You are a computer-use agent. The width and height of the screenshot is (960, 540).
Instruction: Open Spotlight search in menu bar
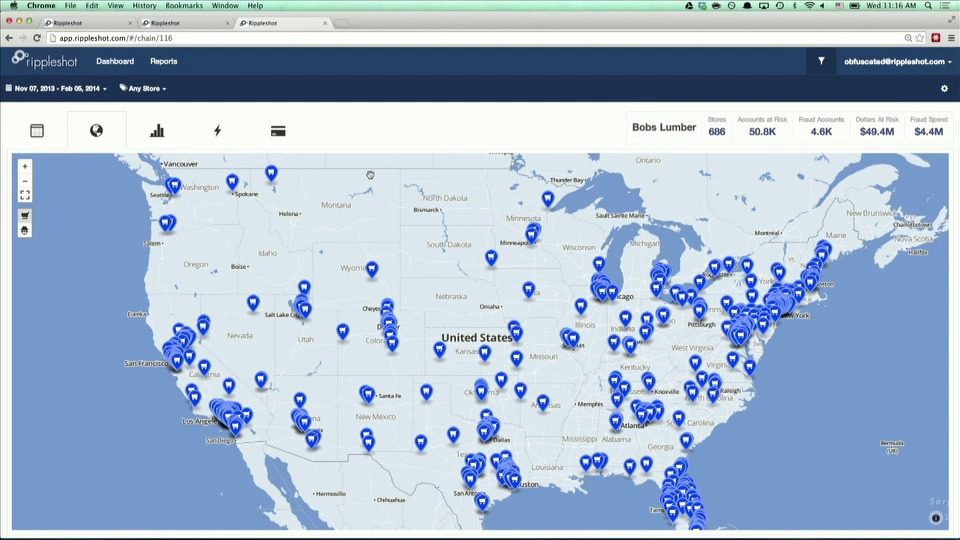point(928,6)
